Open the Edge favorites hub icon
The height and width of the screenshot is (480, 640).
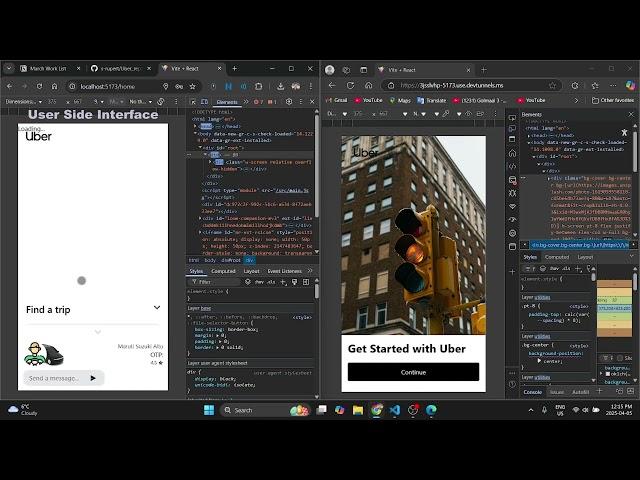pos(595,85)
